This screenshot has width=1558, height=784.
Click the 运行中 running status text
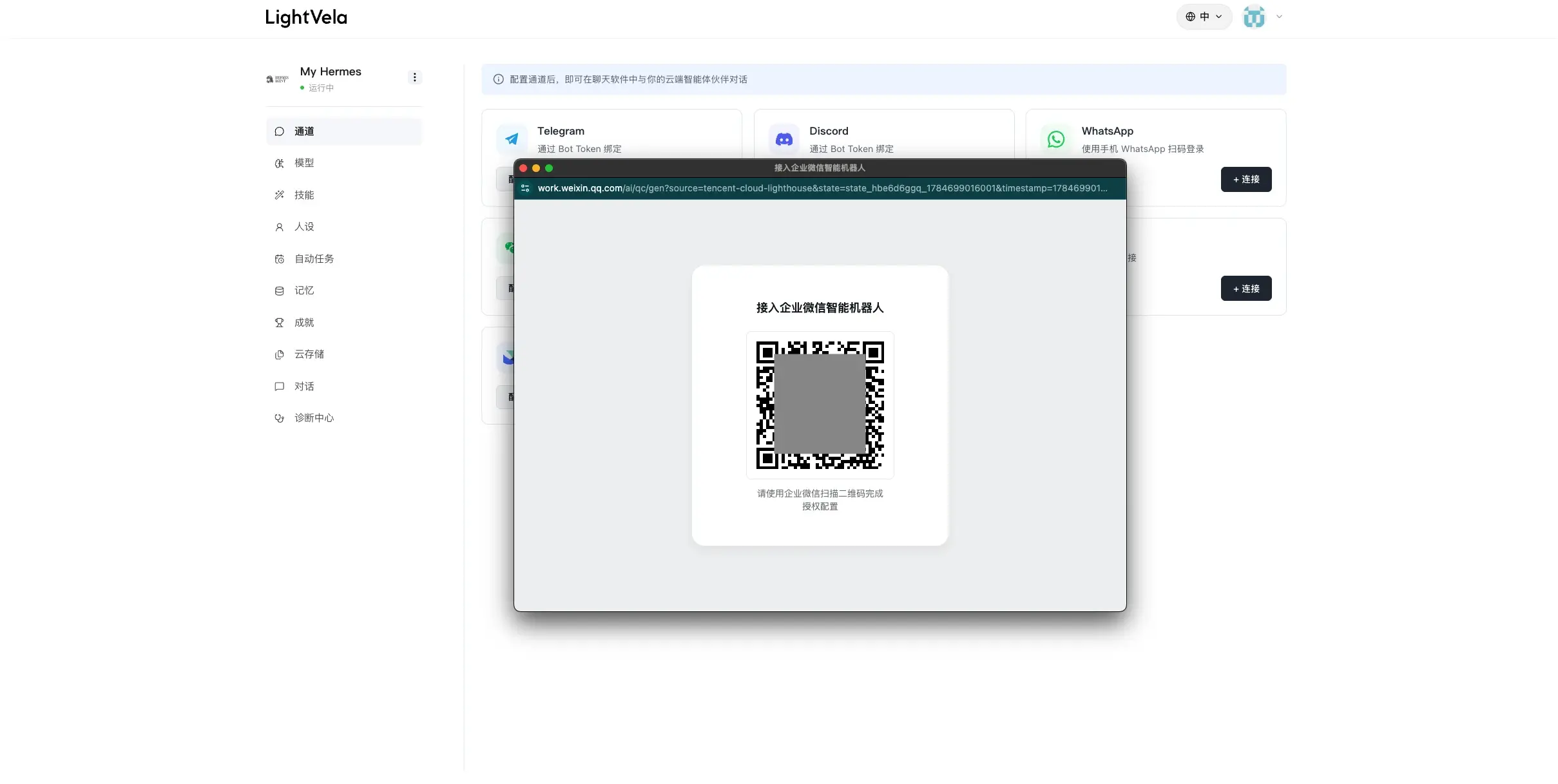(x=321, y=88)
